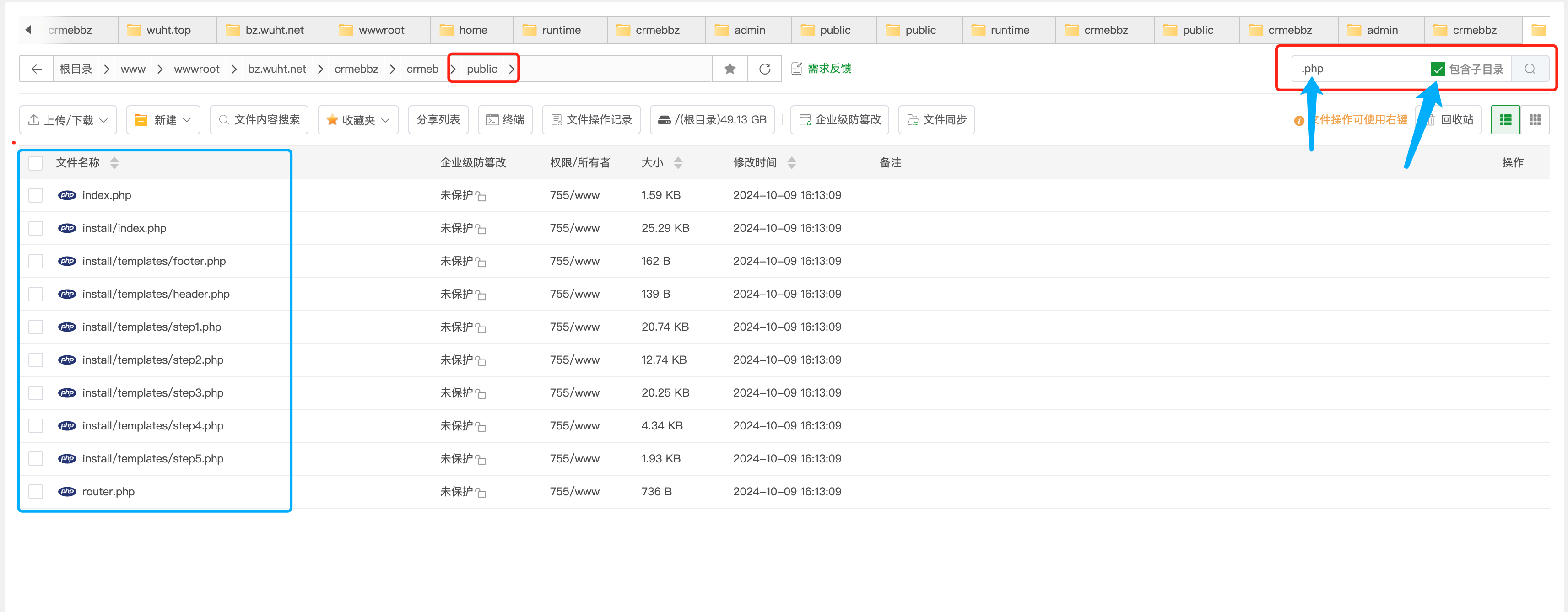The width and height of the screenshot is (1568, 612).
Task: Select checkbox for install/templates/step1.php
Action: [36, 327]
